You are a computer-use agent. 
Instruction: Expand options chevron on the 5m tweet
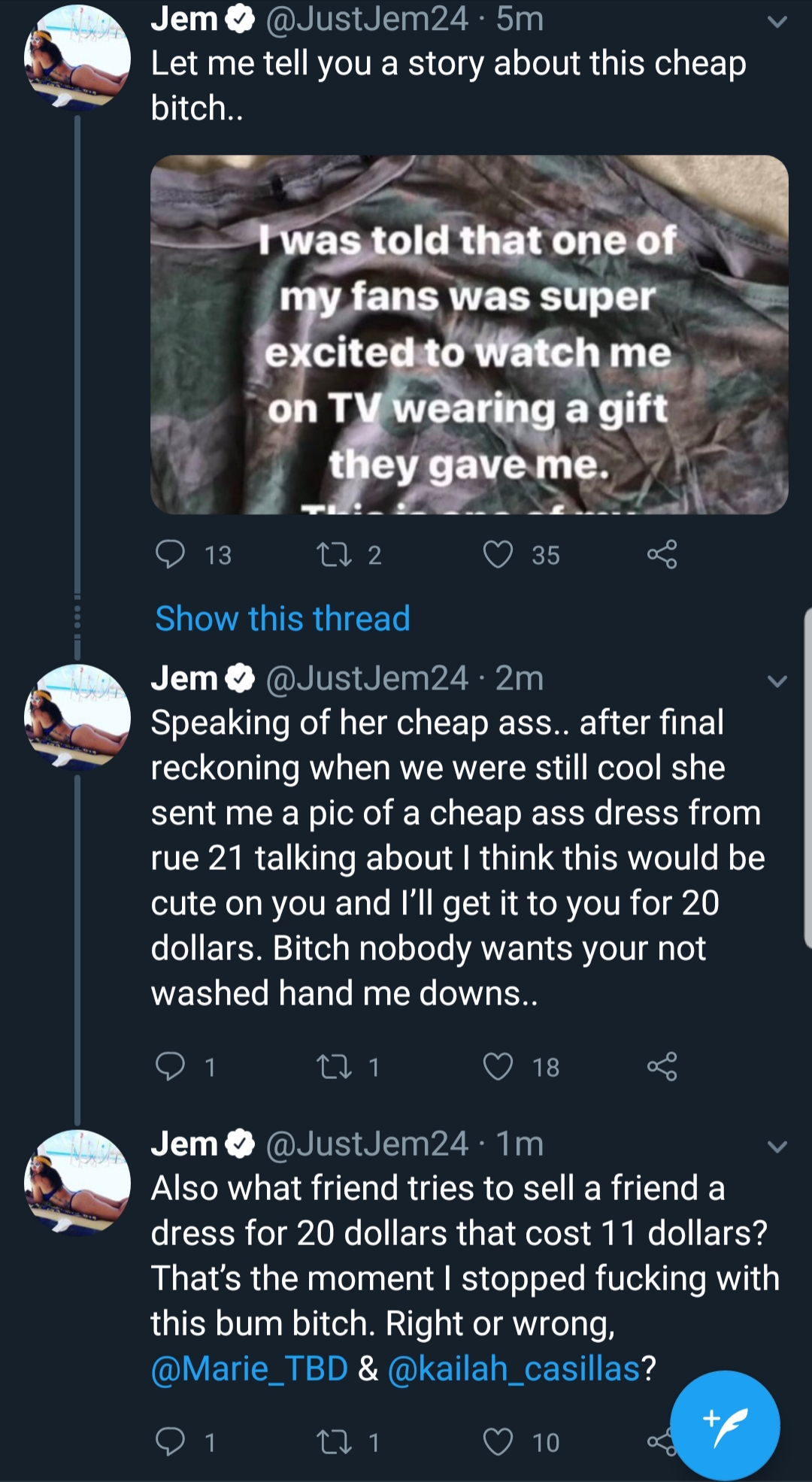[x=777, y=21]
